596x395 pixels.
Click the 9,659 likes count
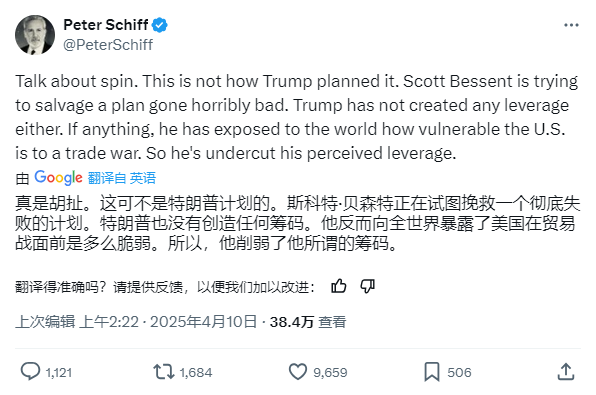point(330,373)
